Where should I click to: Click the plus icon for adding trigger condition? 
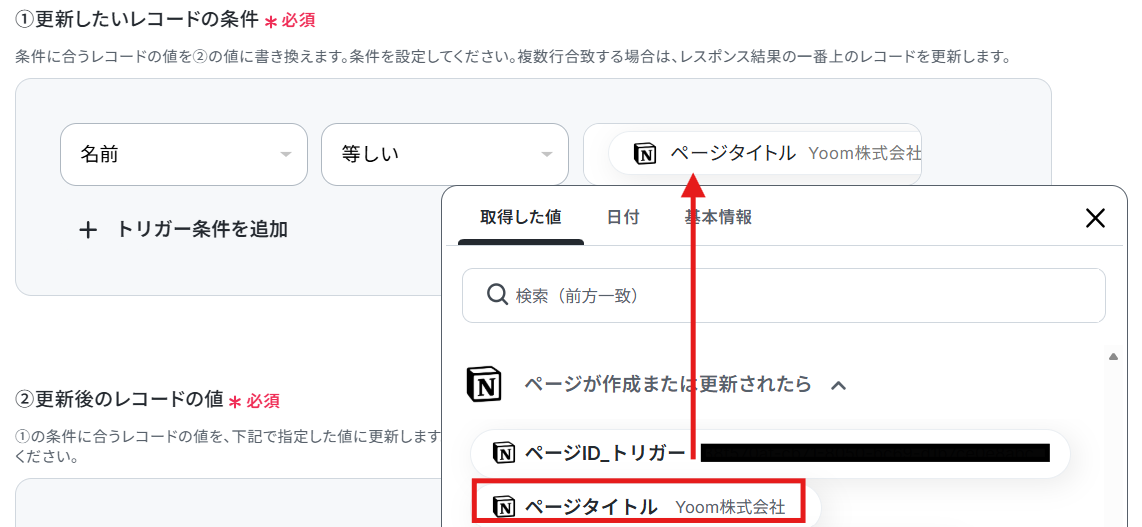[88, 231]
